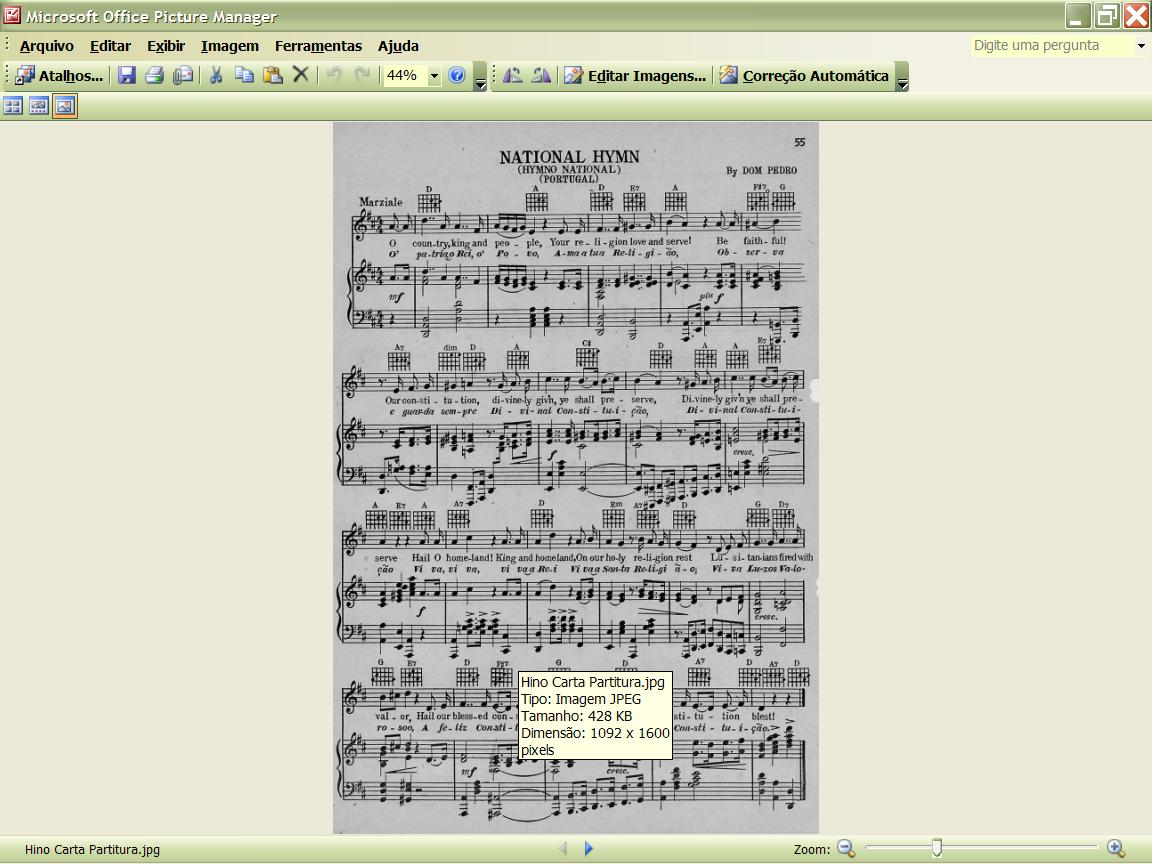1152x864 pixels.
Task: Click the Cut scissors icon
Action: coord(216,75)
